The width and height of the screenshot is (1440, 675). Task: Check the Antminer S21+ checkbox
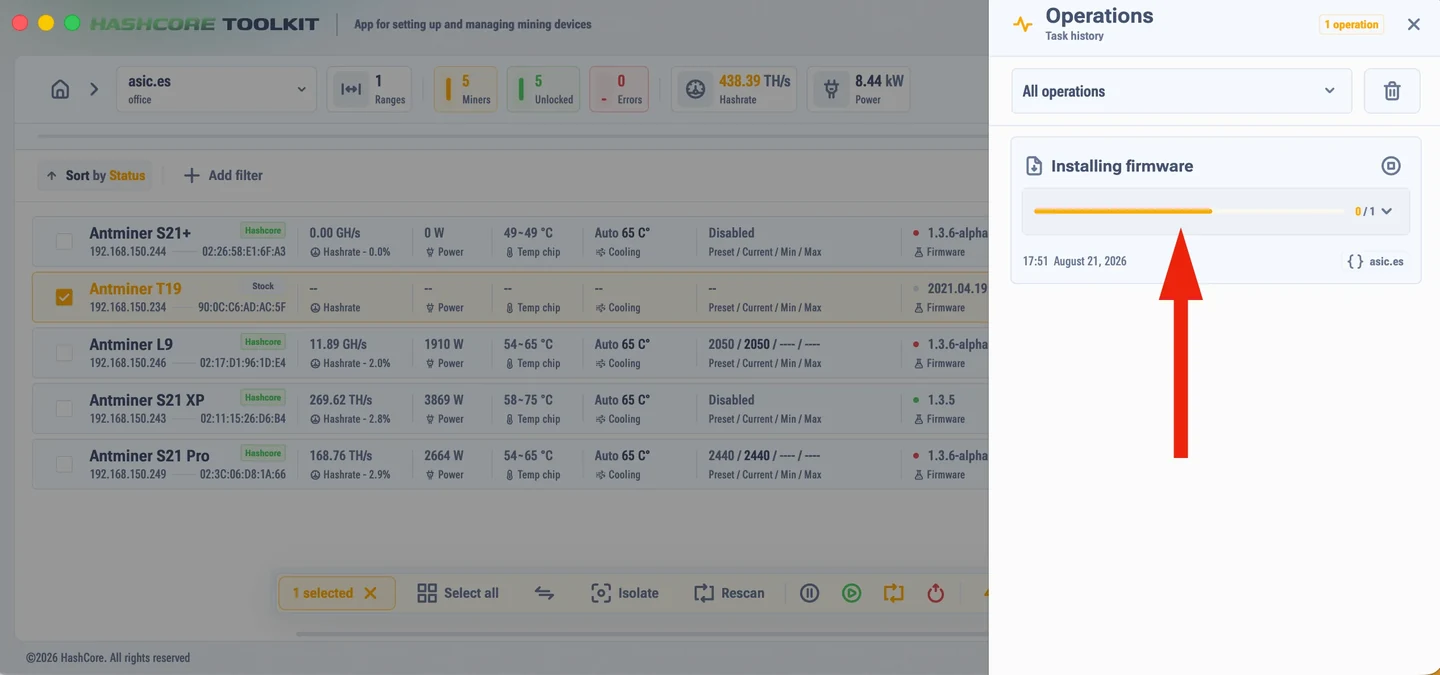[x=64, y=241]
